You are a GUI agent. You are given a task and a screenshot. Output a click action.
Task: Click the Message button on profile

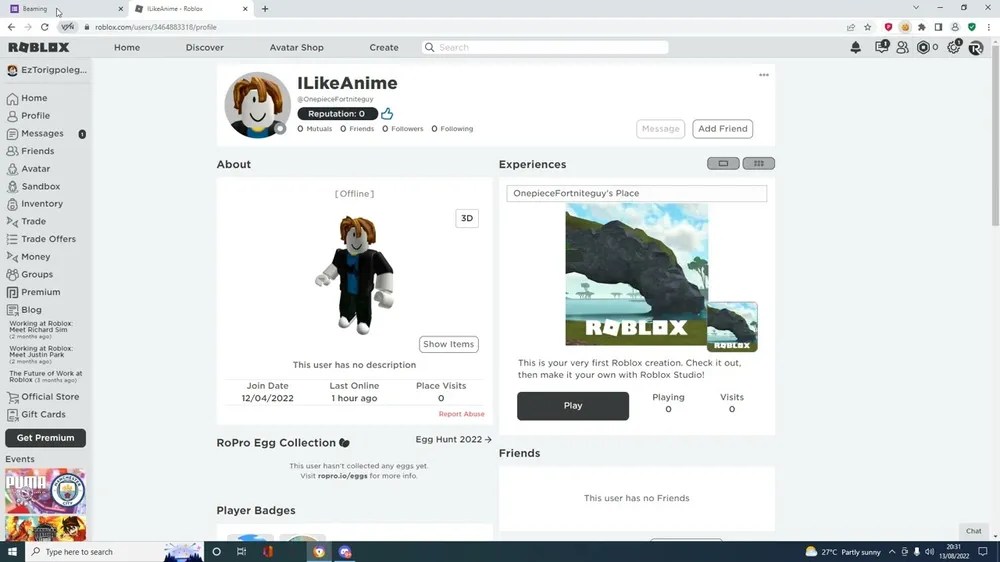click(x=660, y=129)
